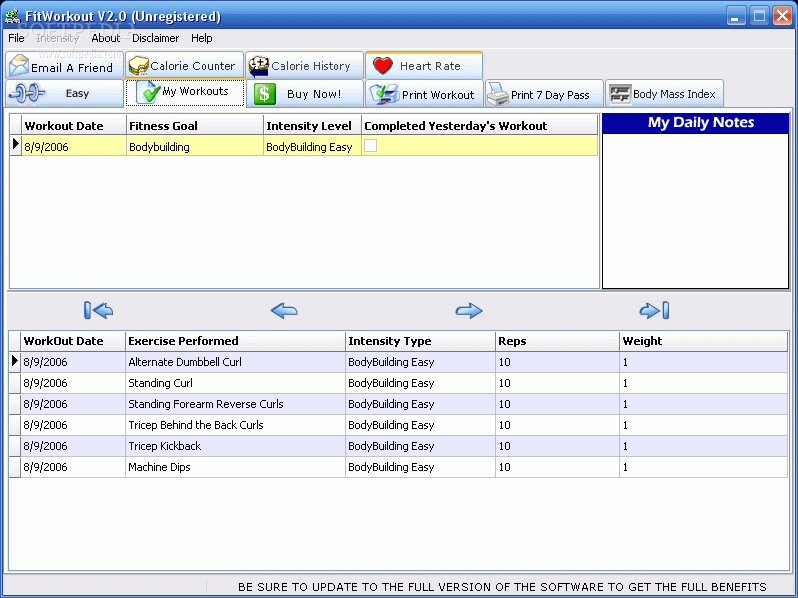Click the Exercise Performed column header
This screenshot has height=598, width=798.
[x=235, y=340]
